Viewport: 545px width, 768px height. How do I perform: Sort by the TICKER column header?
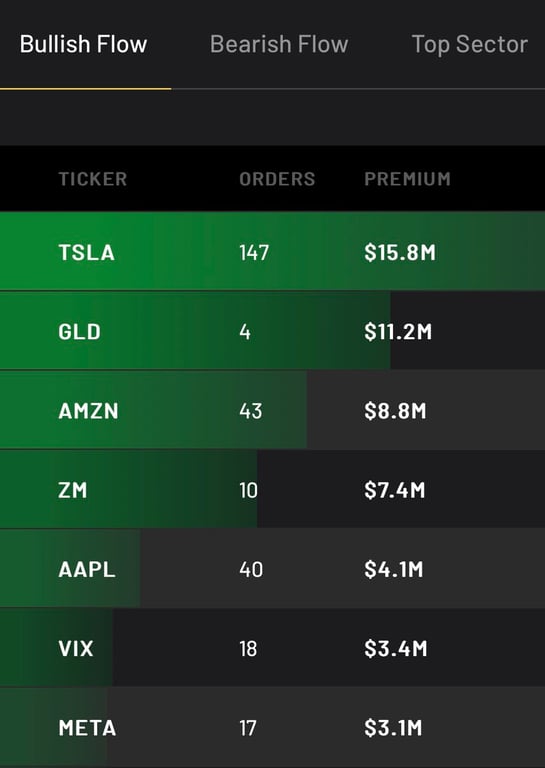[93, 179]
